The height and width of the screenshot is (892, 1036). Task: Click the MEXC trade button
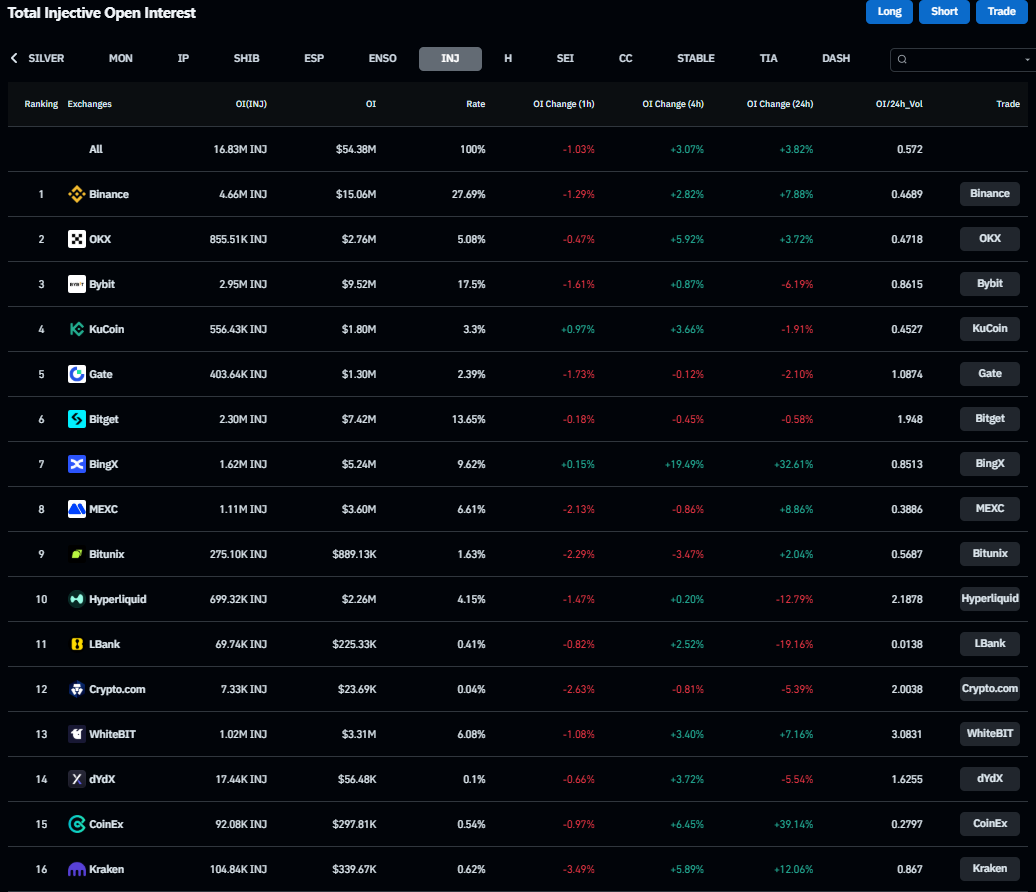[x=990, y=508]
